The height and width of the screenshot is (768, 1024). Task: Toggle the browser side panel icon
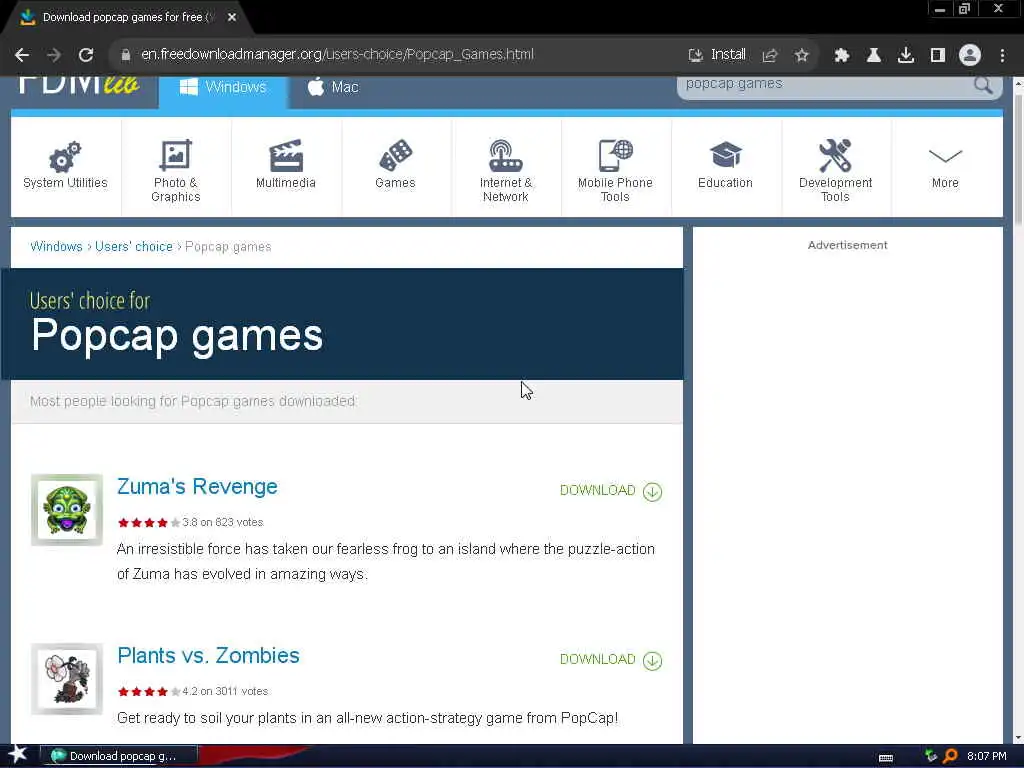938,56
